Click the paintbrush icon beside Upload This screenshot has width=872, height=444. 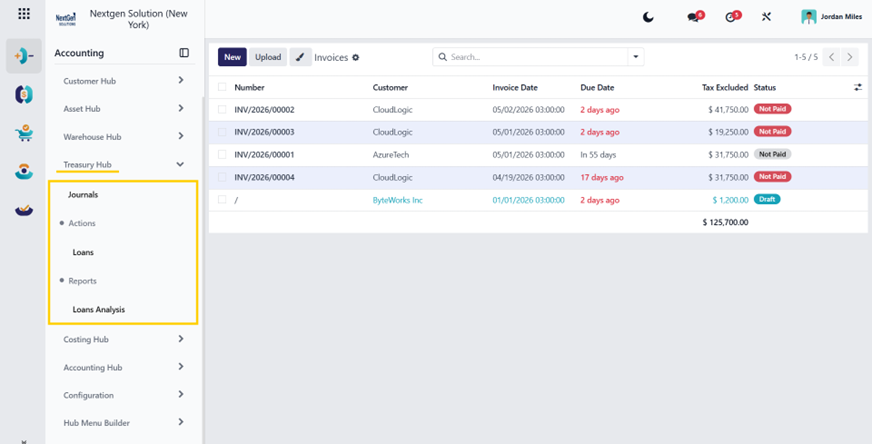[x=300, y=57]
